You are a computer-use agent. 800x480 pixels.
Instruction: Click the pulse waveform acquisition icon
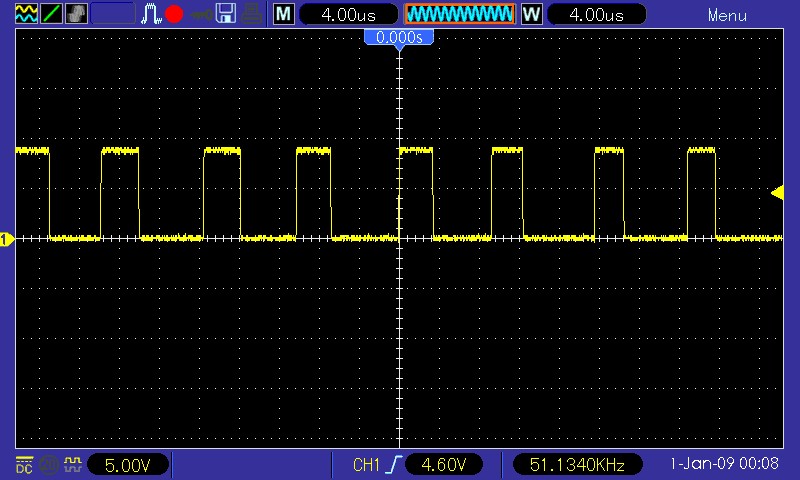pos(151,14)
